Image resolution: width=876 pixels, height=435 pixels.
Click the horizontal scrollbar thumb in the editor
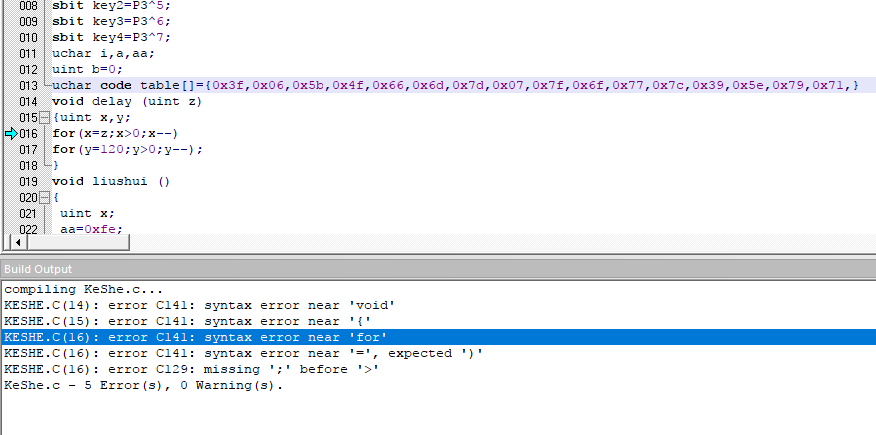pyautogui.click(x=78, y=242)
